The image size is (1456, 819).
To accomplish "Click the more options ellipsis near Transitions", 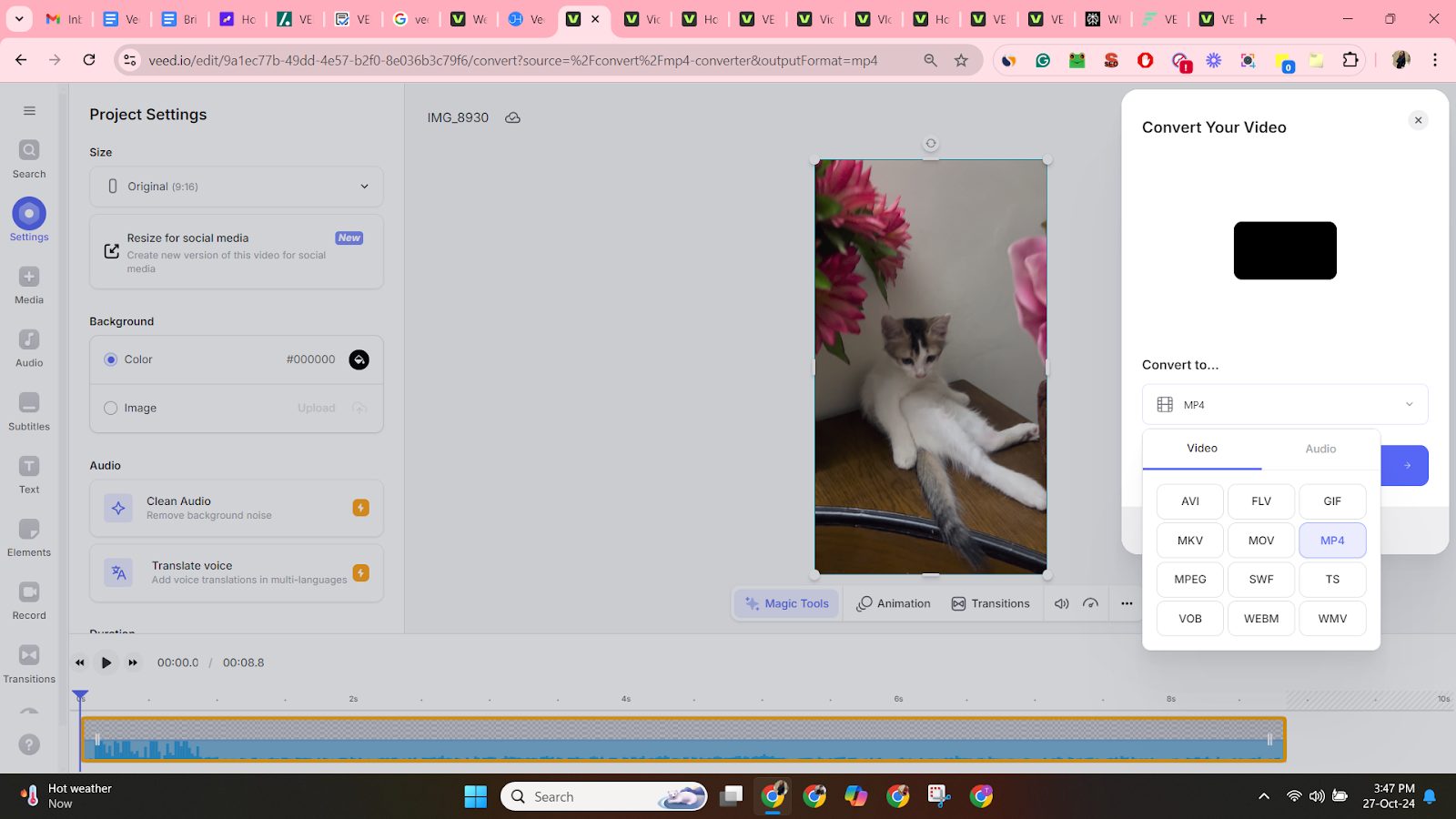I will (x=1127, y=602).
